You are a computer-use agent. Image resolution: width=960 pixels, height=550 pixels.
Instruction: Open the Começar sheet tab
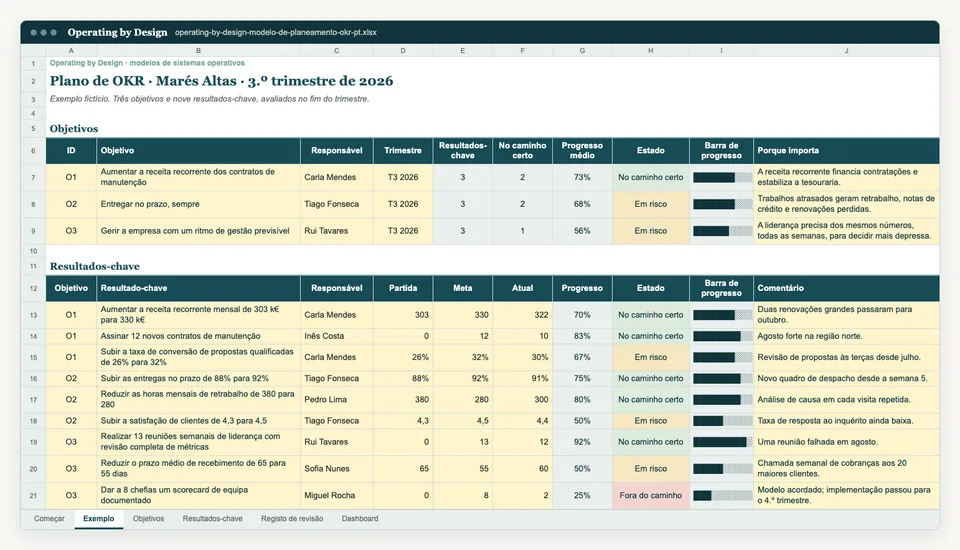pyautogui.click(x=49, y=519)
